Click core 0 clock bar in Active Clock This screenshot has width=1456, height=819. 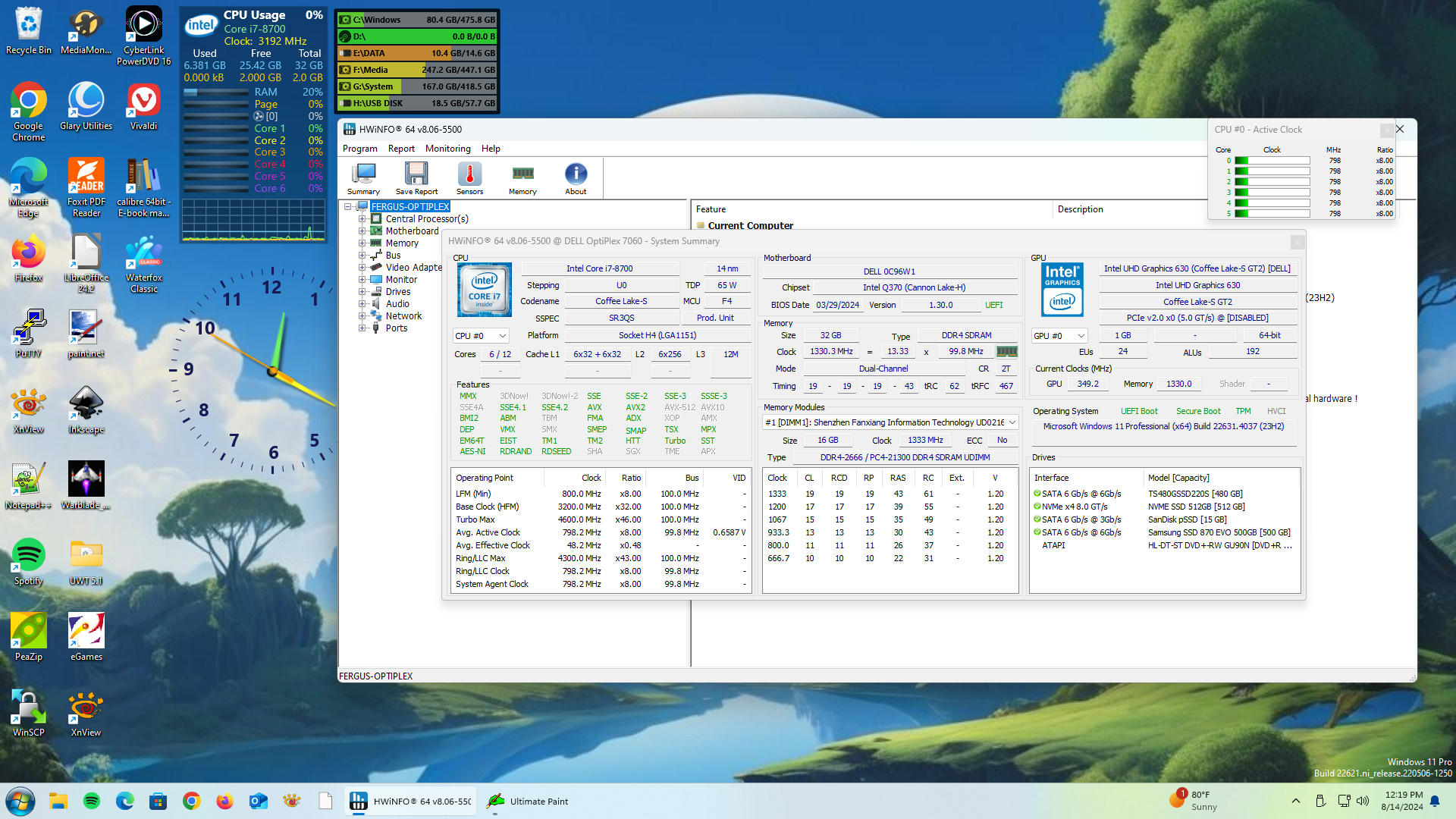pyautogui.click(x=1272, y=161)
